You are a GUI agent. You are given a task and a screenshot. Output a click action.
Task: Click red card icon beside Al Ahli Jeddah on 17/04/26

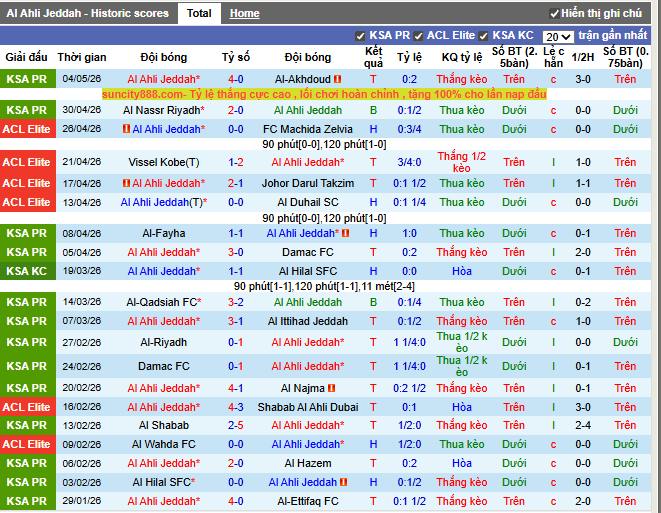[126, 183]
